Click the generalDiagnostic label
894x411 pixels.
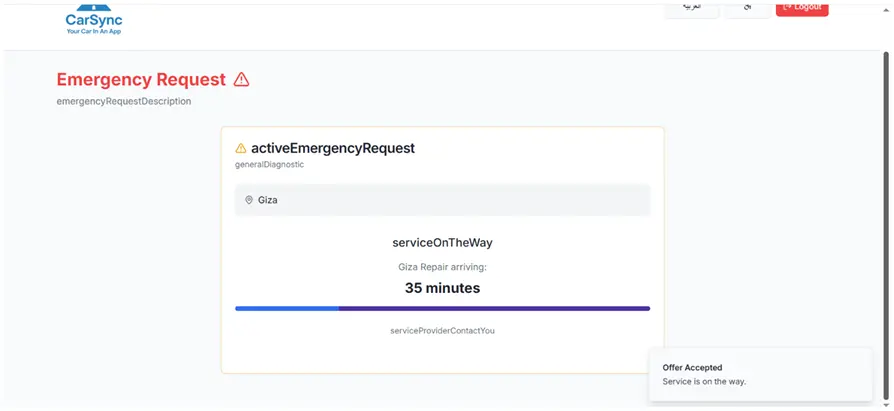[x=269, y=165]
